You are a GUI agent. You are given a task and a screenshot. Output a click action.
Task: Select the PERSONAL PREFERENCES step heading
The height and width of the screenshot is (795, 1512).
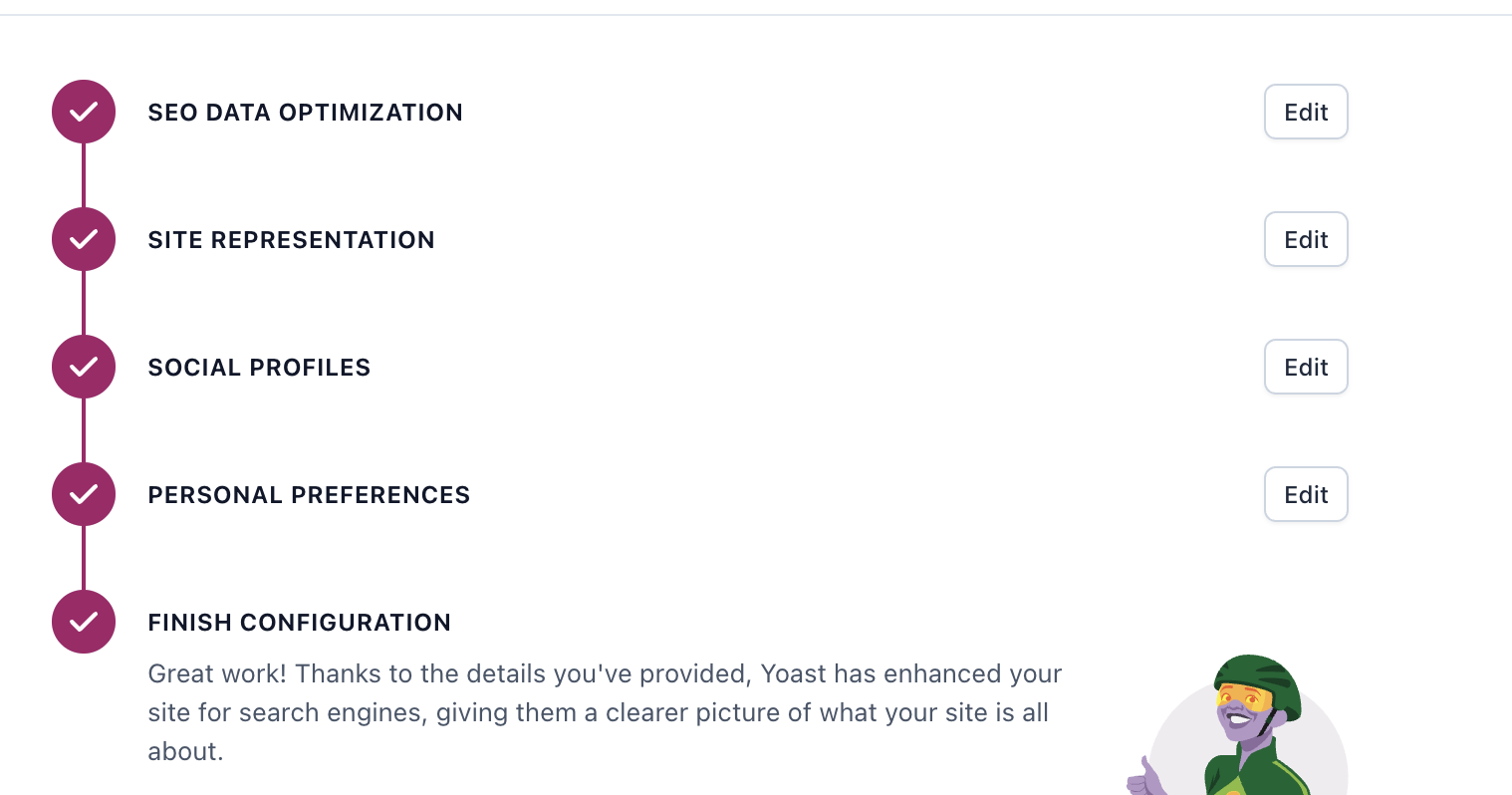[309, 495]
